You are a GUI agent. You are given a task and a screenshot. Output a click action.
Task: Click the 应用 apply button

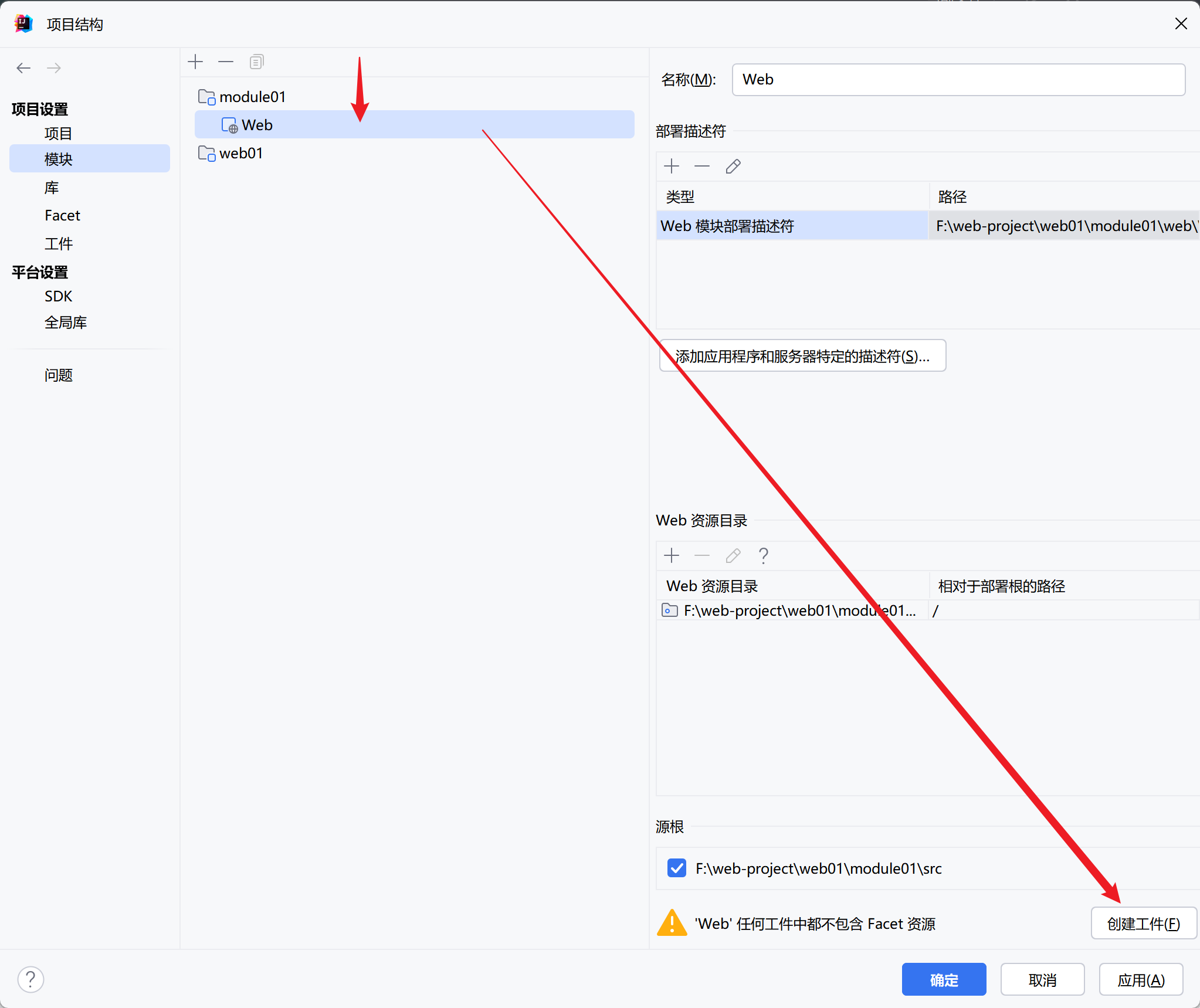click(x=1141, y=980)
